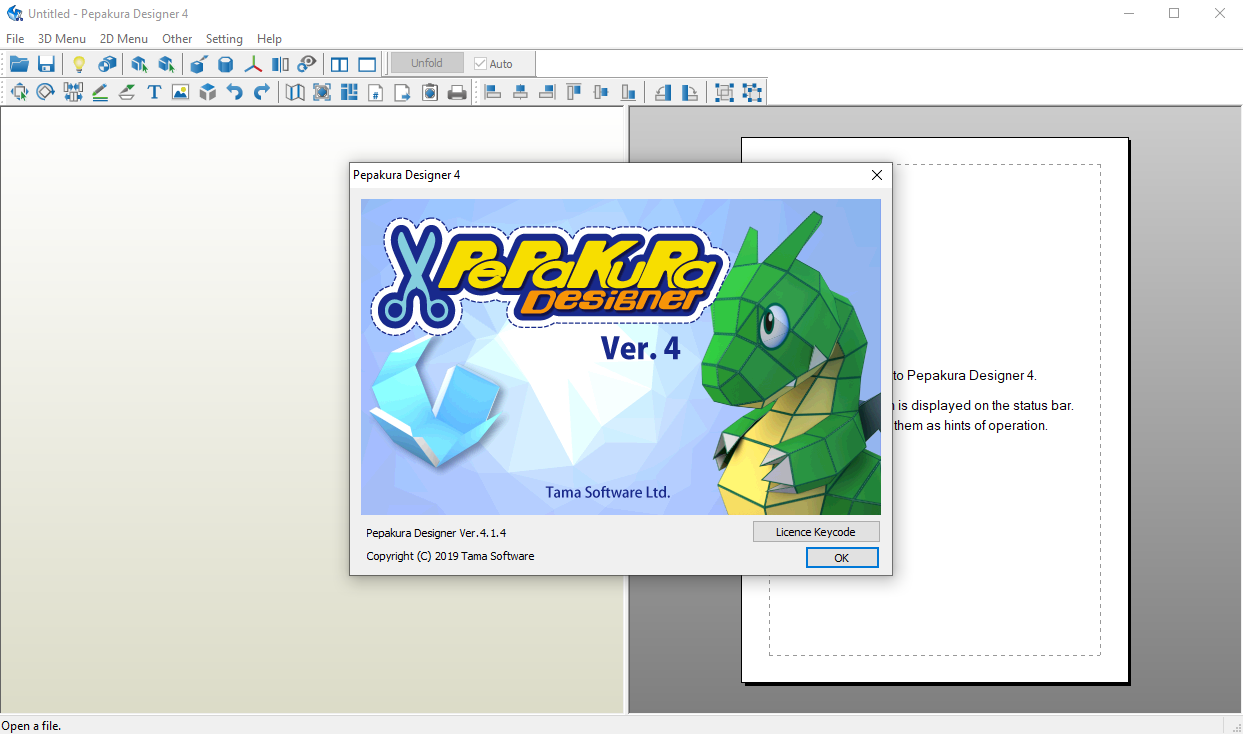This screenshot has width=1243, height=734.
Task: Open the File menu
Action: click(15, 38)
